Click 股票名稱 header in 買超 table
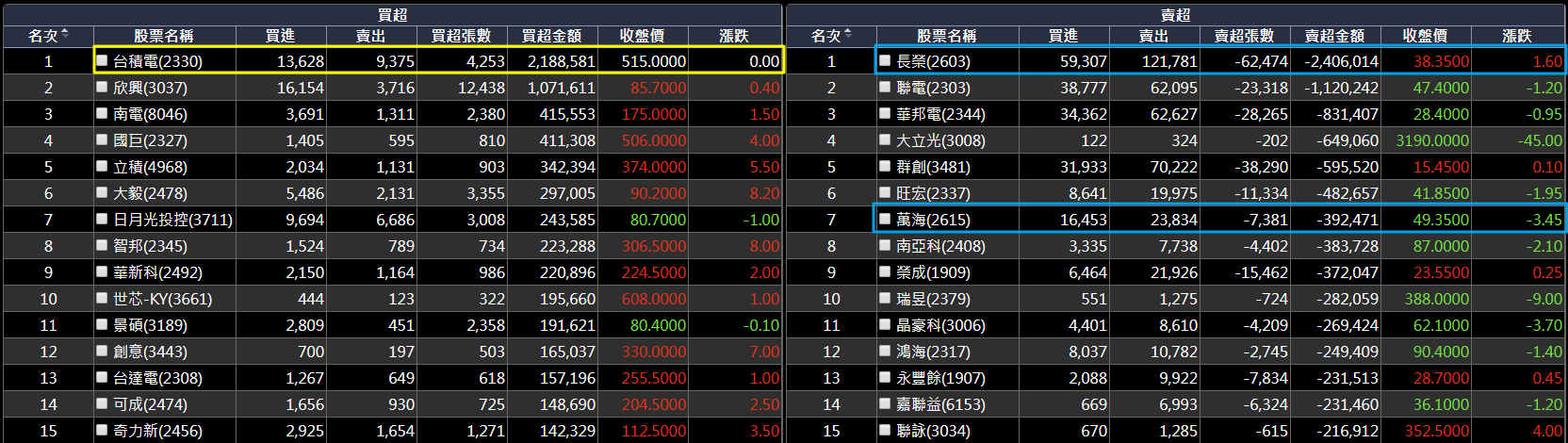 164,36
